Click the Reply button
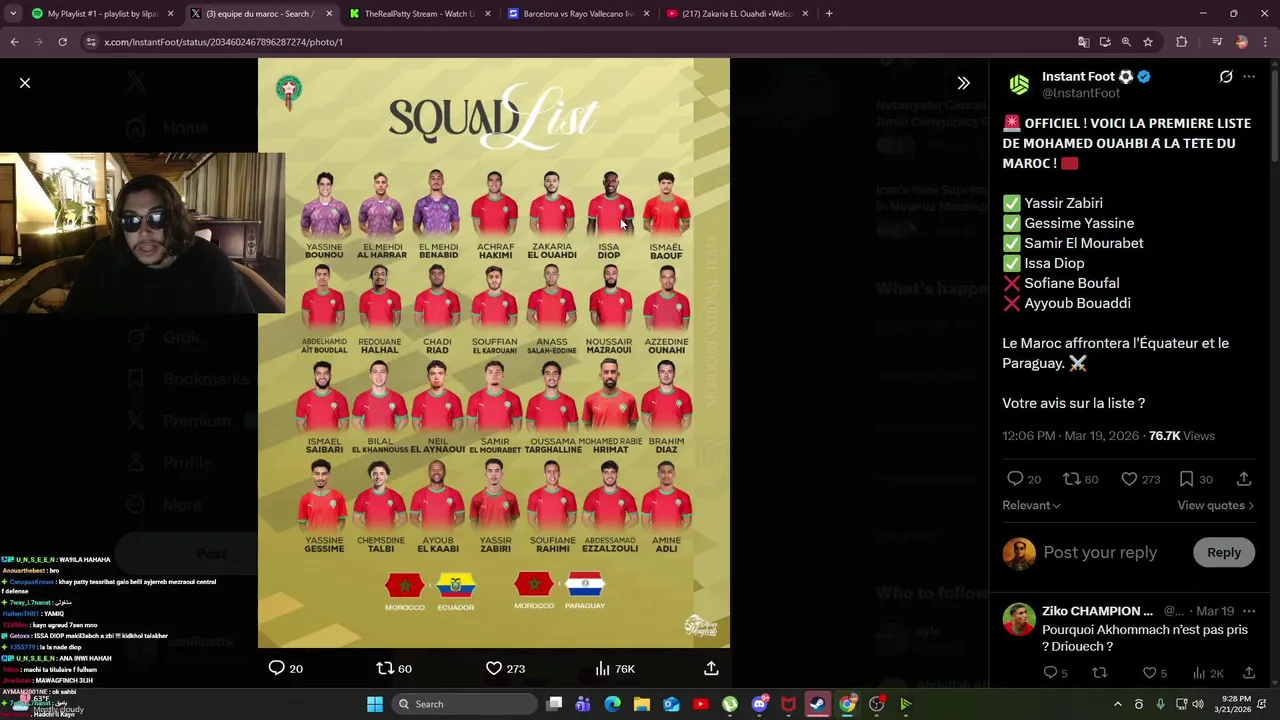This screenshot has height=720, width=1280. pos(1223,552)
